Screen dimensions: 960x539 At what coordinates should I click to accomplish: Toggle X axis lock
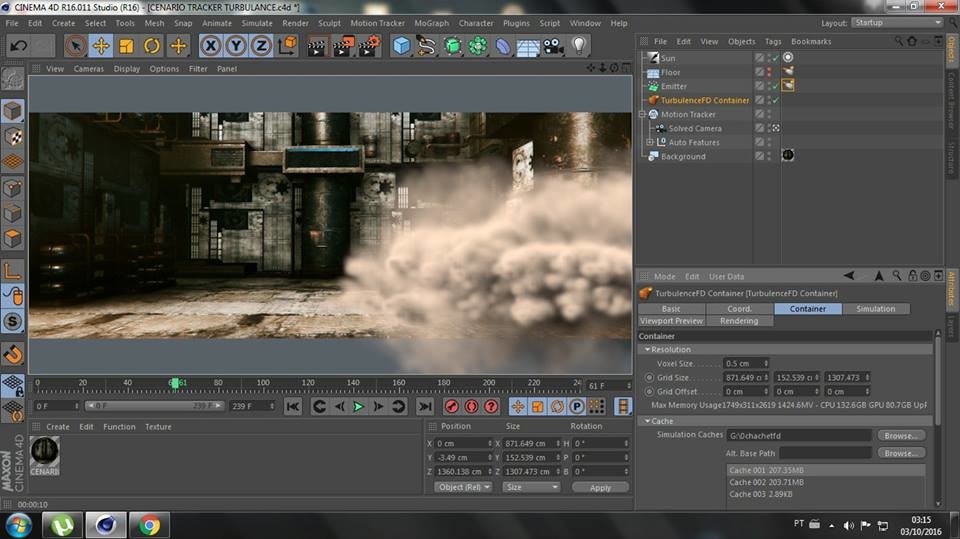tap(211, 46)
